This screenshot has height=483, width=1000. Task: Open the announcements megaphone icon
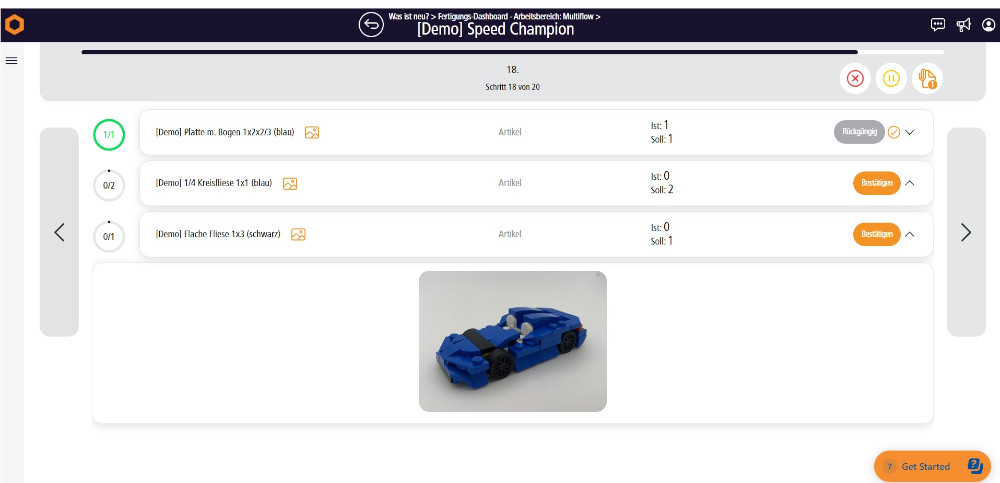[x=961, y=25]
